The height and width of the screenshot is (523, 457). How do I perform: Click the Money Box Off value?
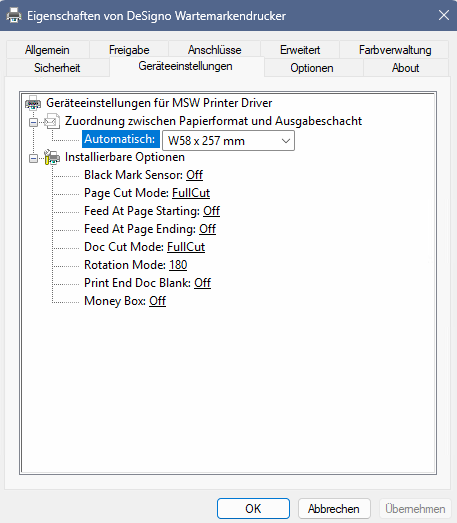[157, 301]
